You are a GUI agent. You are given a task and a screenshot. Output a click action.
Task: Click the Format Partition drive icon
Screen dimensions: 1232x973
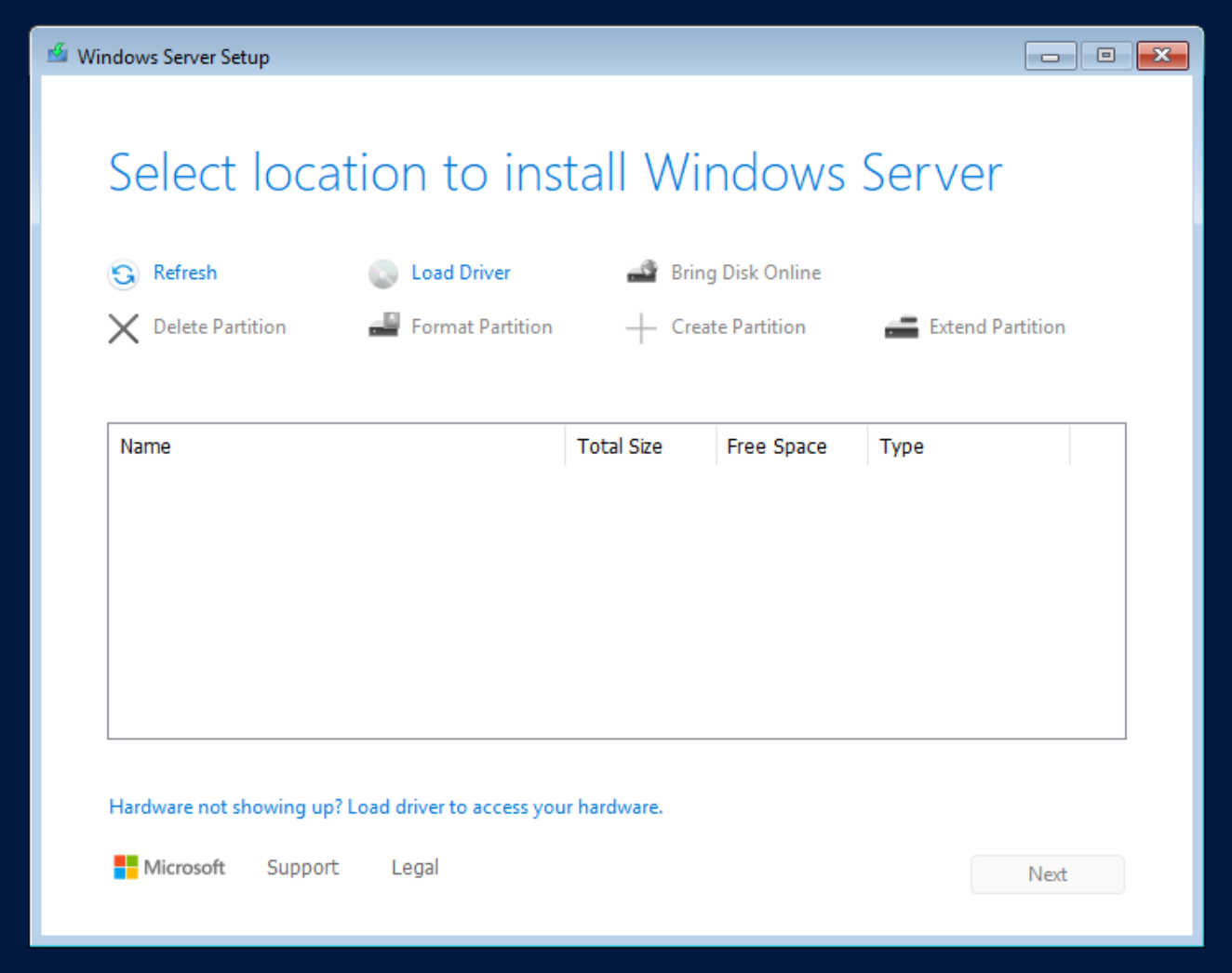[x=384, y=326]
